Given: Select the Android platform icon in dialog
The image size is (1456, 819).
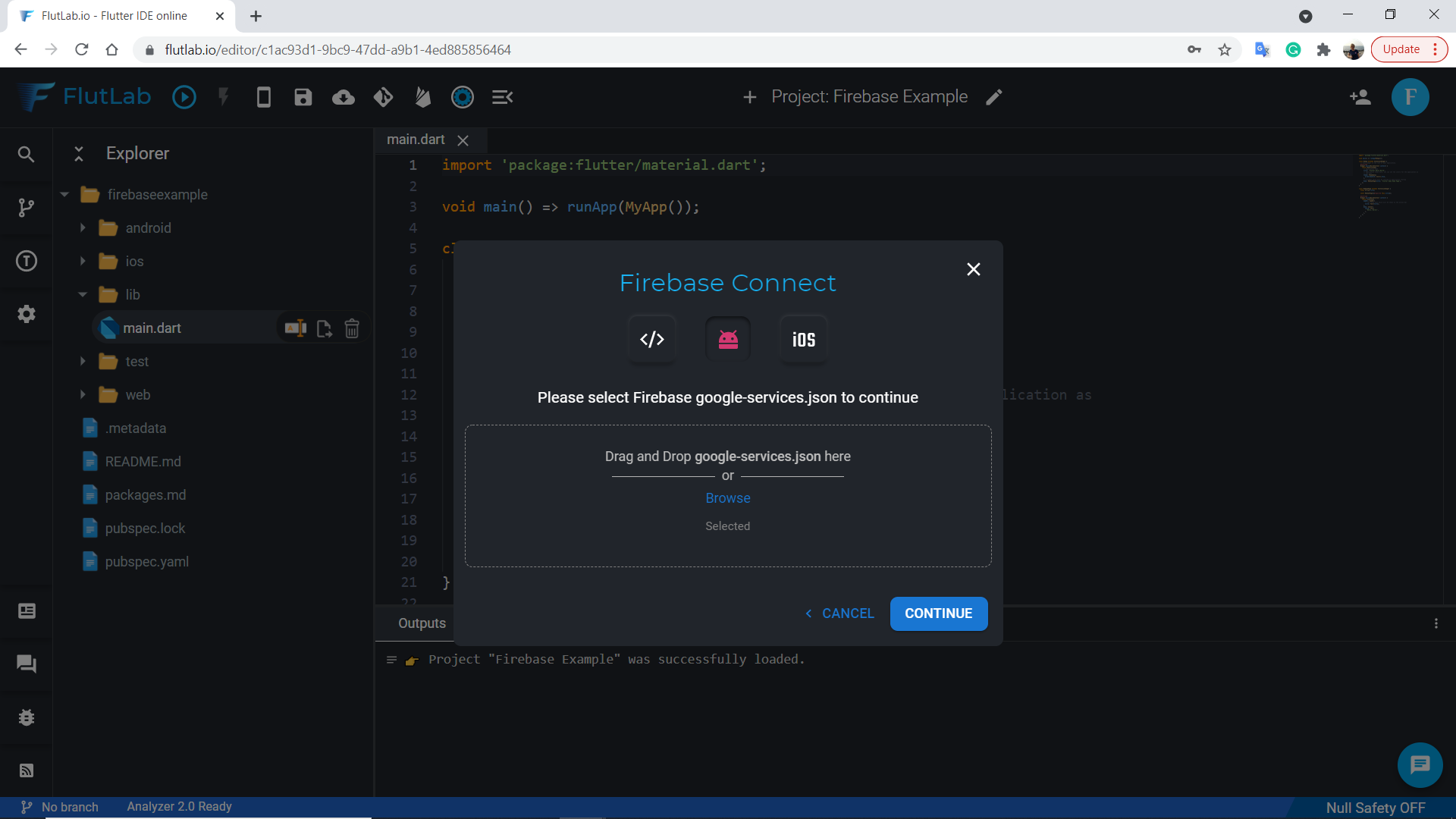Looking at the screenshot, I should (728, 340).
